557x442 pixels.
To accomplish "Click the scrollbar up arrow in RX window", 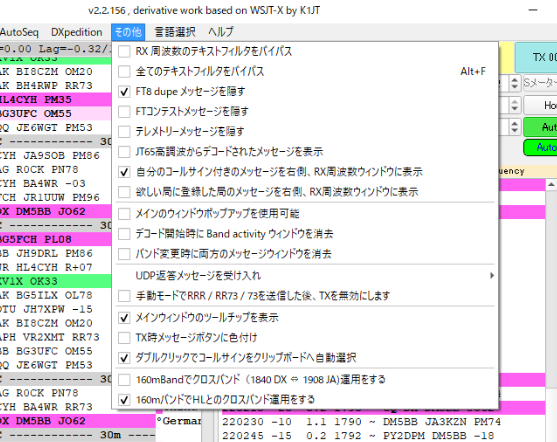I will pyautogui.click(x=551, y=184).
